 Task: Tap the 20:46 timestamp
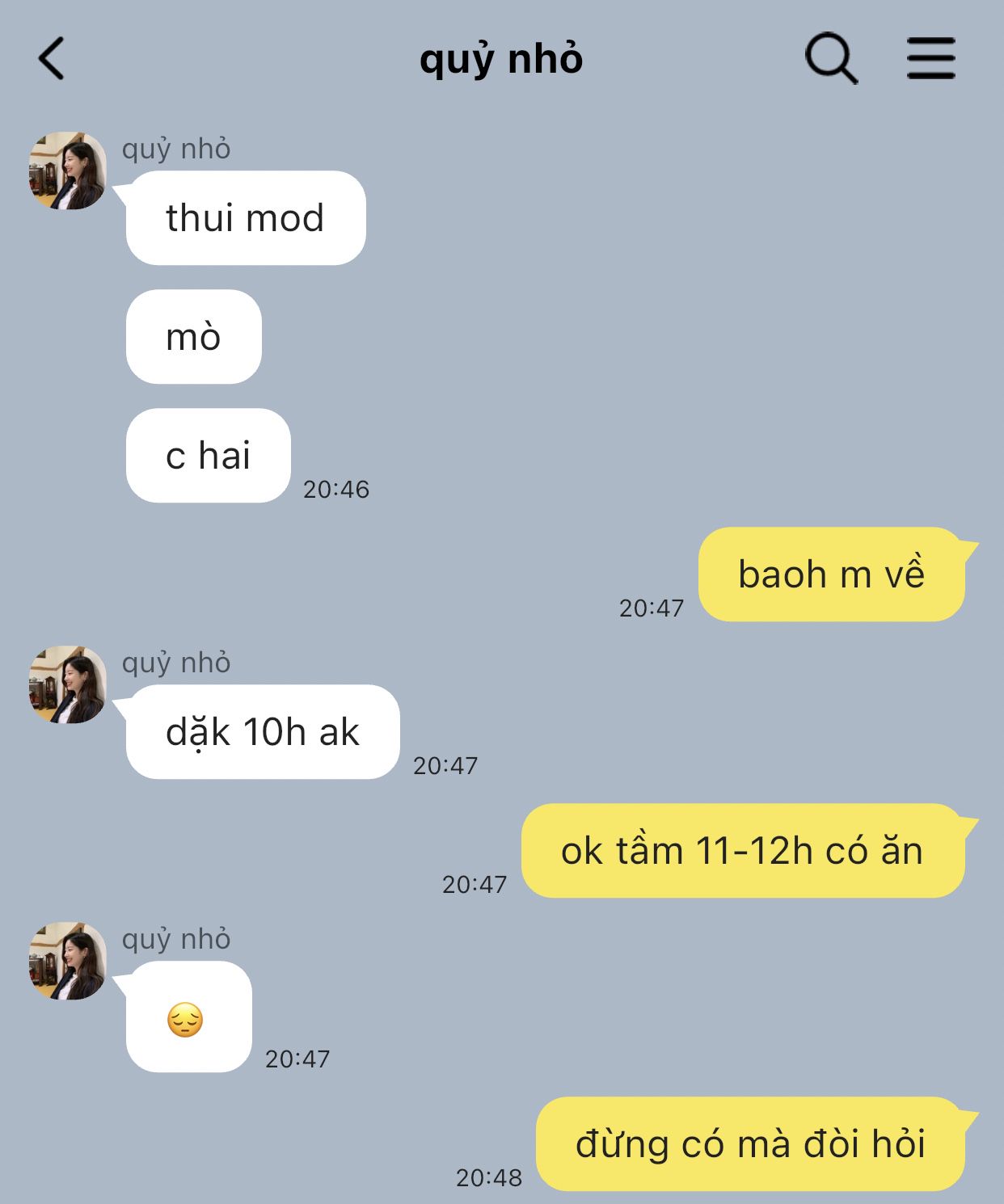336,489
